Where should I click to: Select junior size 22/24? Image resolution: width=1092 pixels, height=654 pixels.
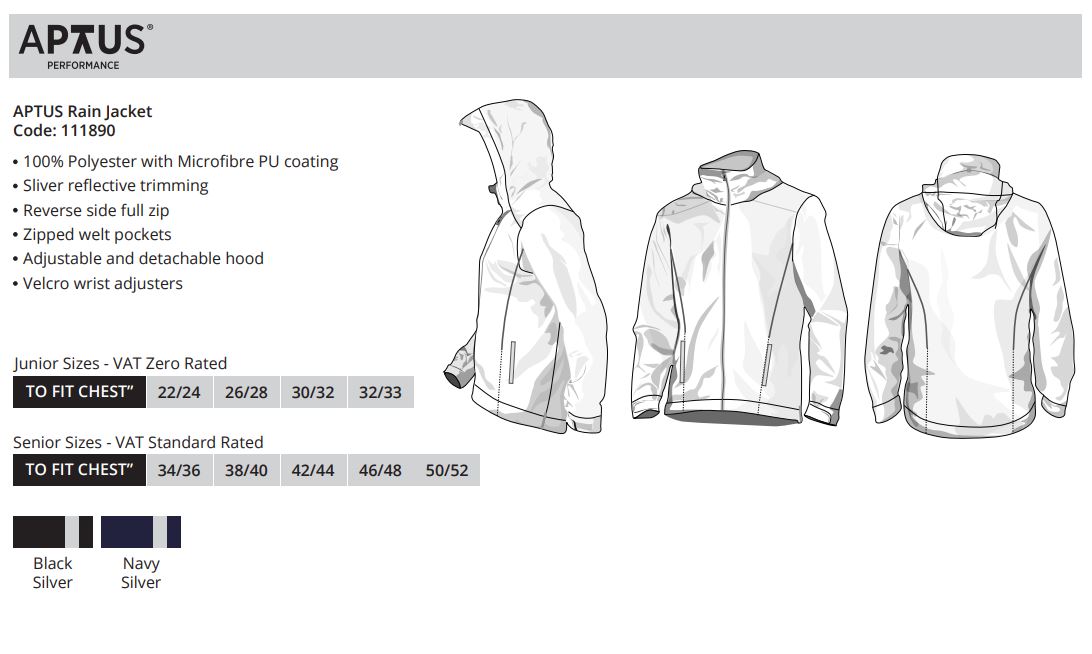tap(179, 392)
